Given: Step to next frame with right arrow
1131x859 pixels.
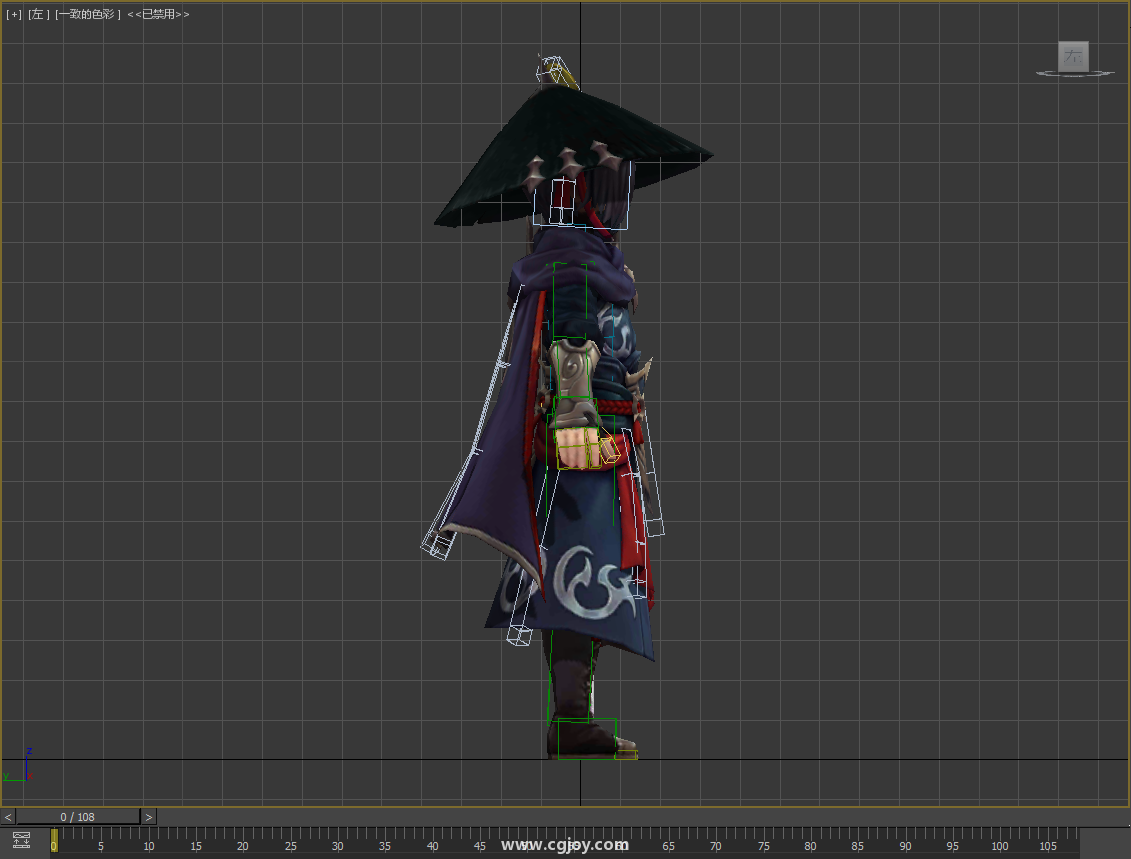Looking at the screenshot, I should tap(148, 817).
